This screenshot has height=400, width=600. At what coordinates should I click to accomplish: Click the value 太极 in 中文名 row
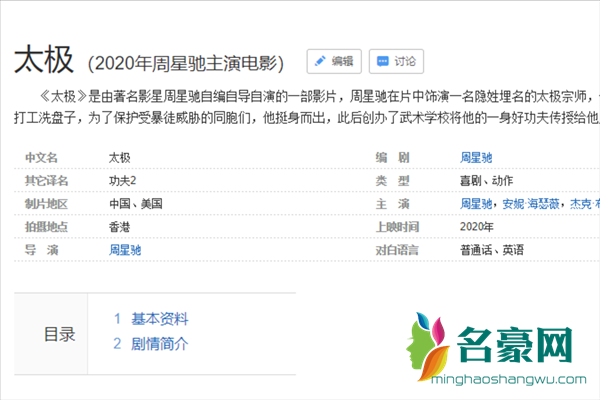pyautogui.click(x=120, y=158)
